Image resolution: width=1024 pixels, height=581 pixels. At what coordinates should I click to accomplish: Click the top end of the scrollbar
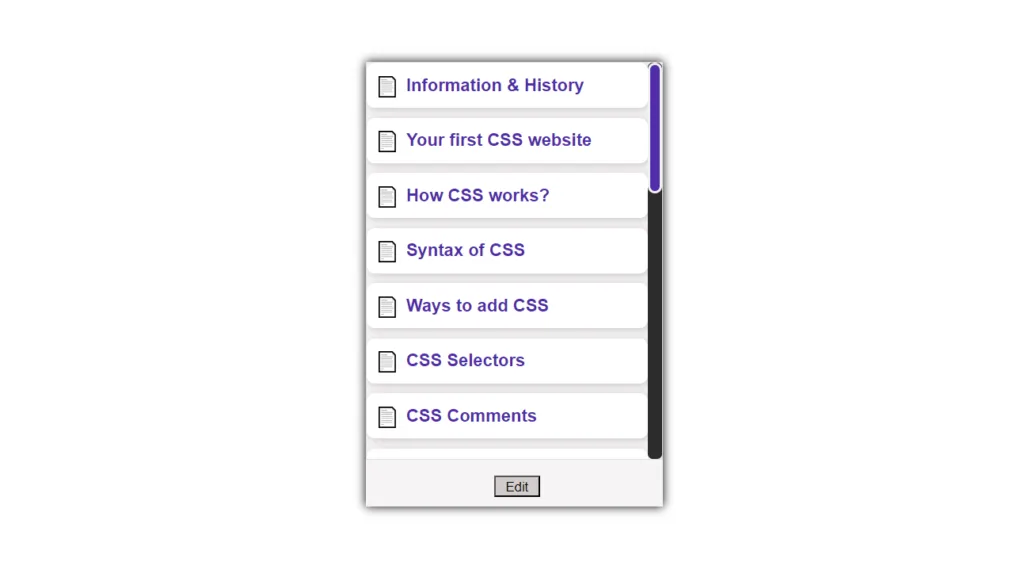click(x=655, y=65)
